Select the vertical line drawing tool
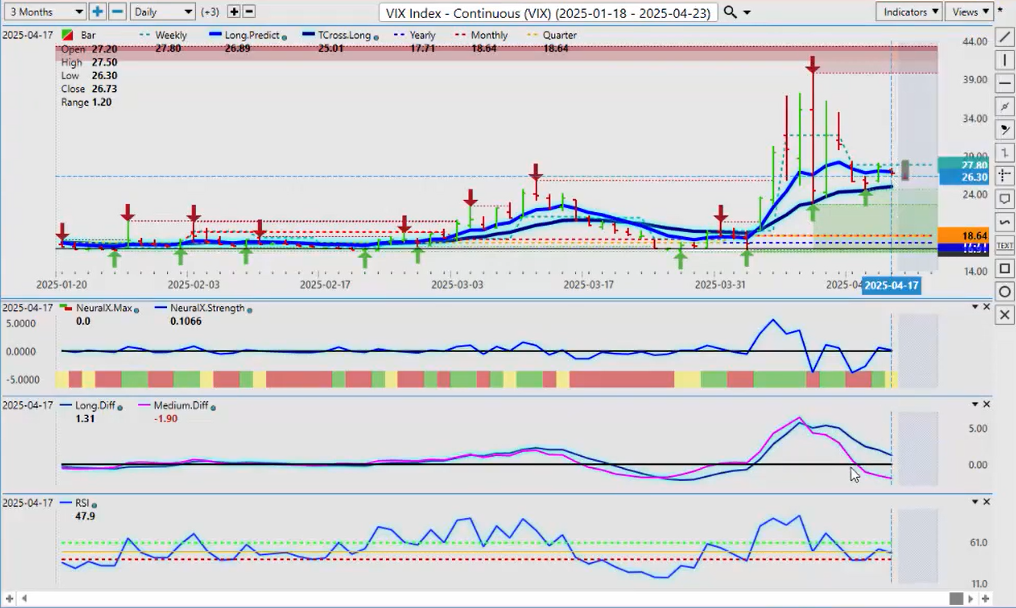Screen dimensions: 1016x608 pyautogui.click(x=1005, y=60)
